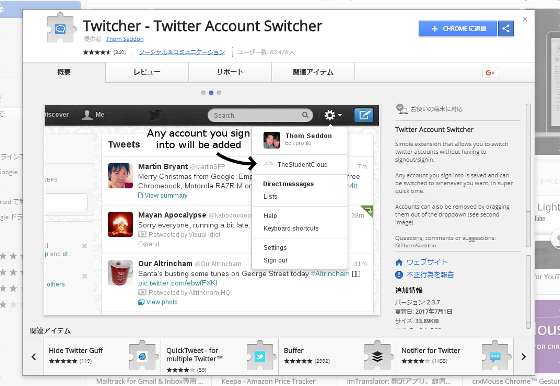
Task: Click the Hide Twitter Guff star rating
Action: pyautogui.click(x=63, y=361)
